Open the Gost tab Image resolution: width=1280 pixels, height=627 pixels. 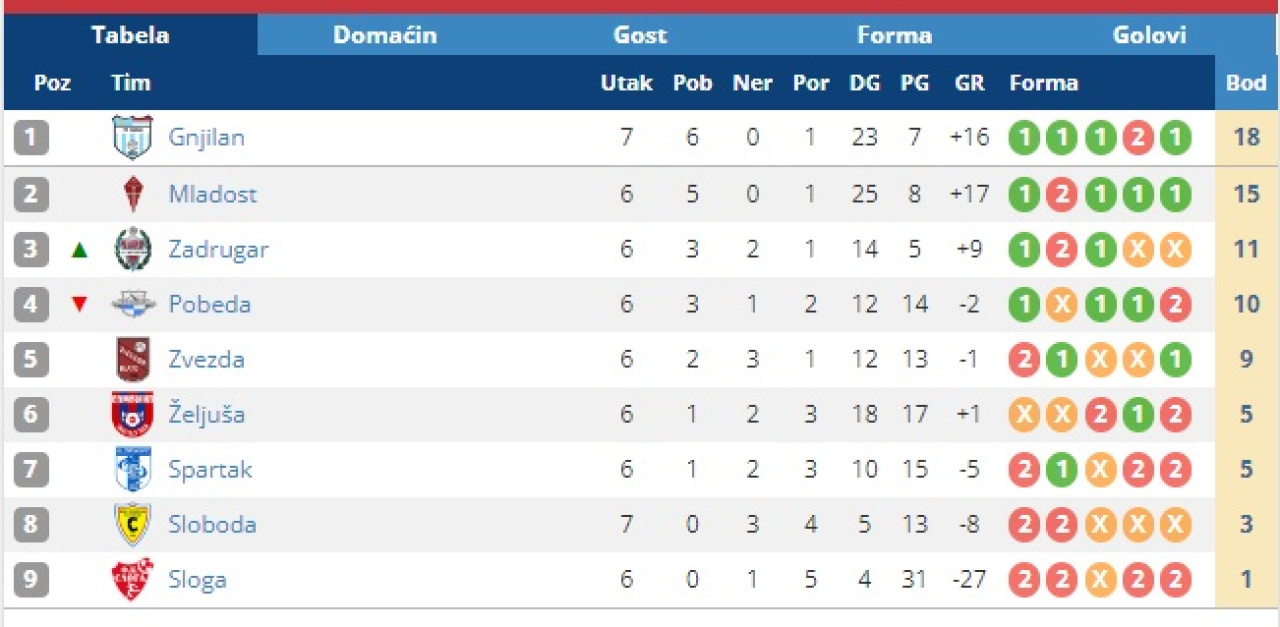point(640,36)
